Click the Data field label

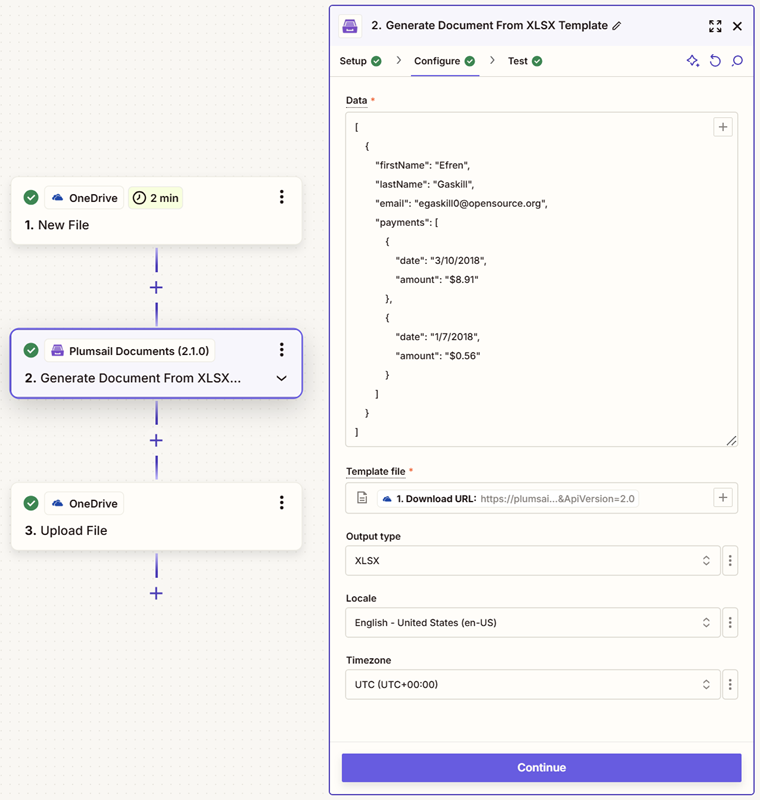tap(357, 101)
